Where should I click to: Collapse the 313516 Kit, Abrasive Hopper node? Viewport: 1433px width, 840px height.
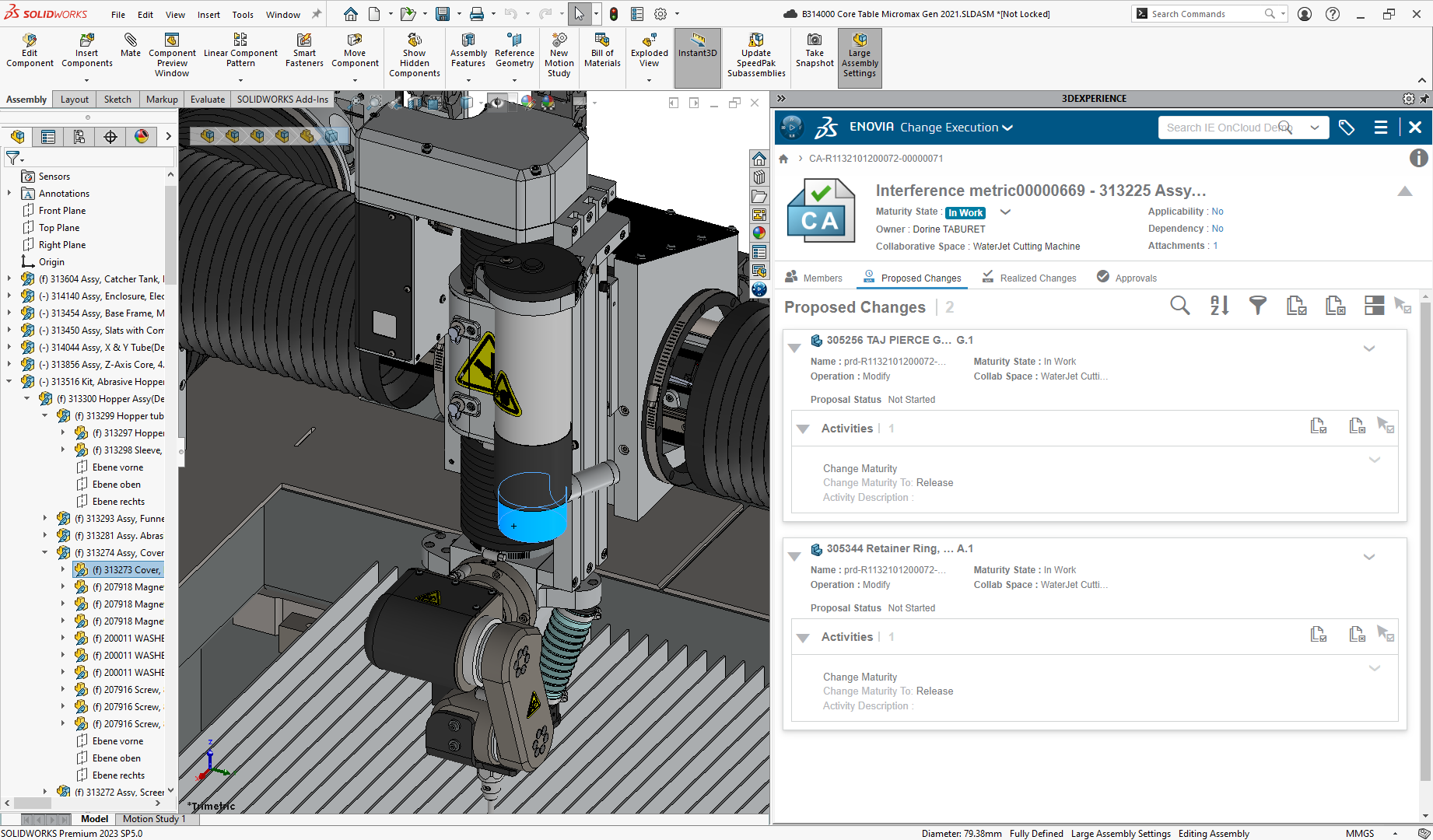(x=9, y=381)
